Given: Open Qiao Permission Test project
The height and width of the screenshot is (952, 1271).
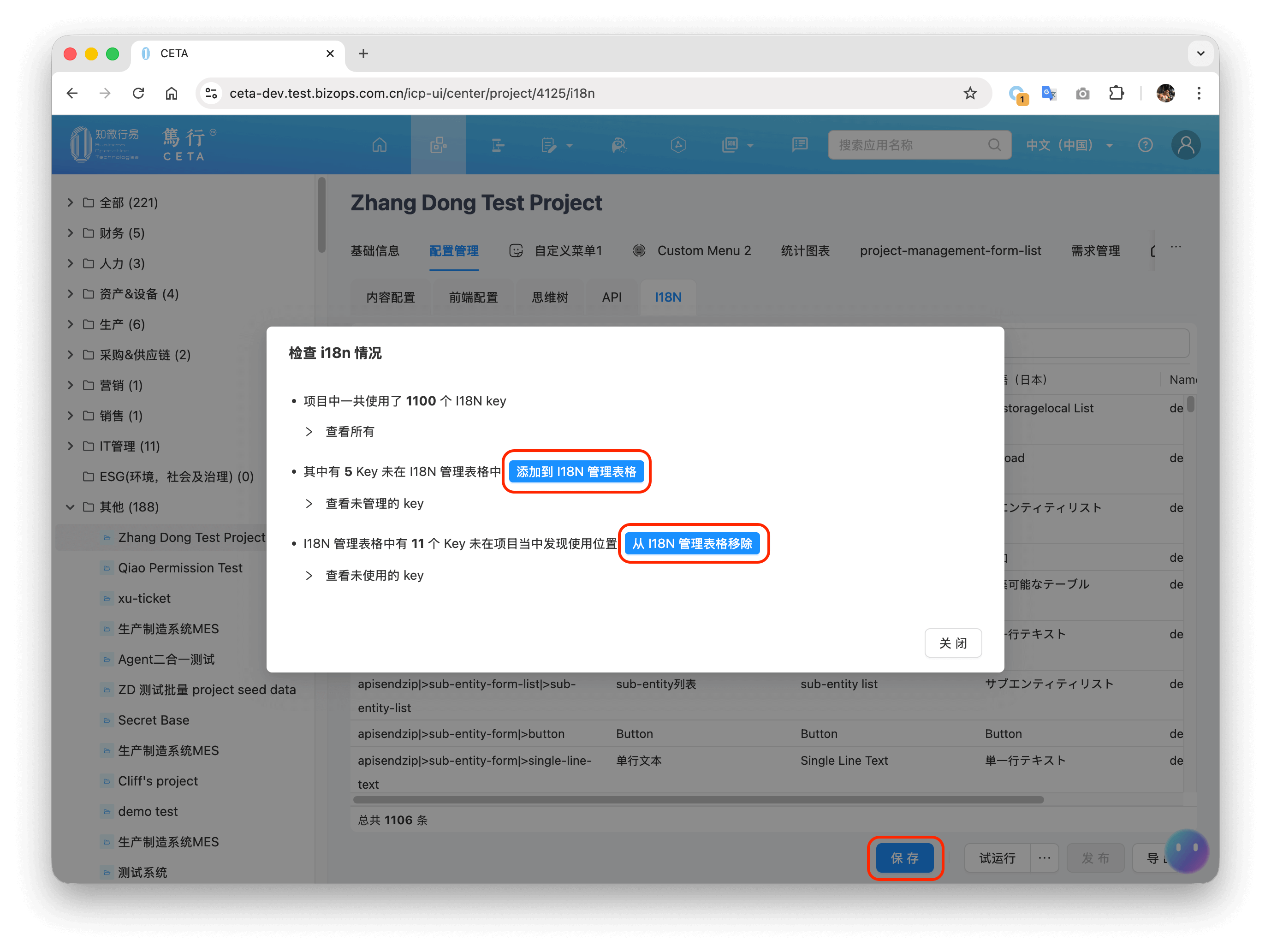Looking at the screenshot, I should pyautogui.click(x=180, y=568).
